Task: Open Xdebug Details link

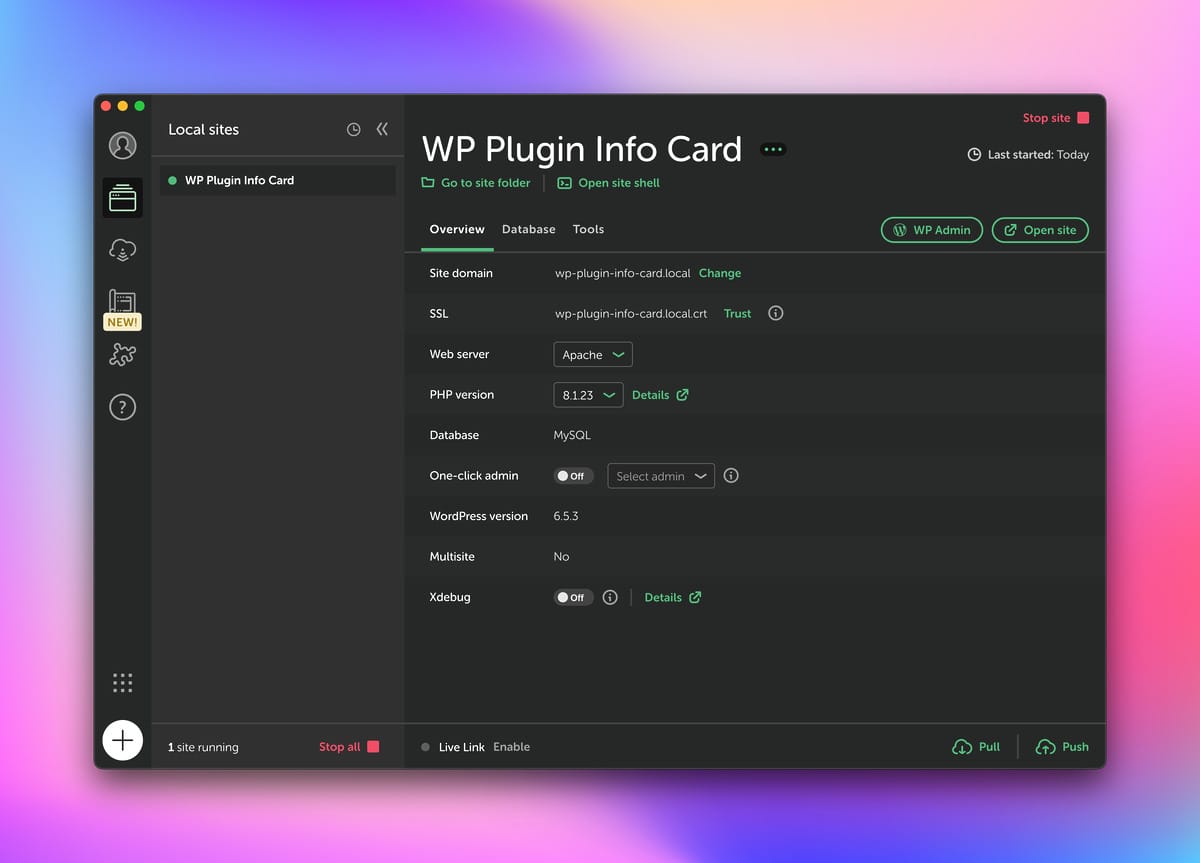Action: click(673, 597)
